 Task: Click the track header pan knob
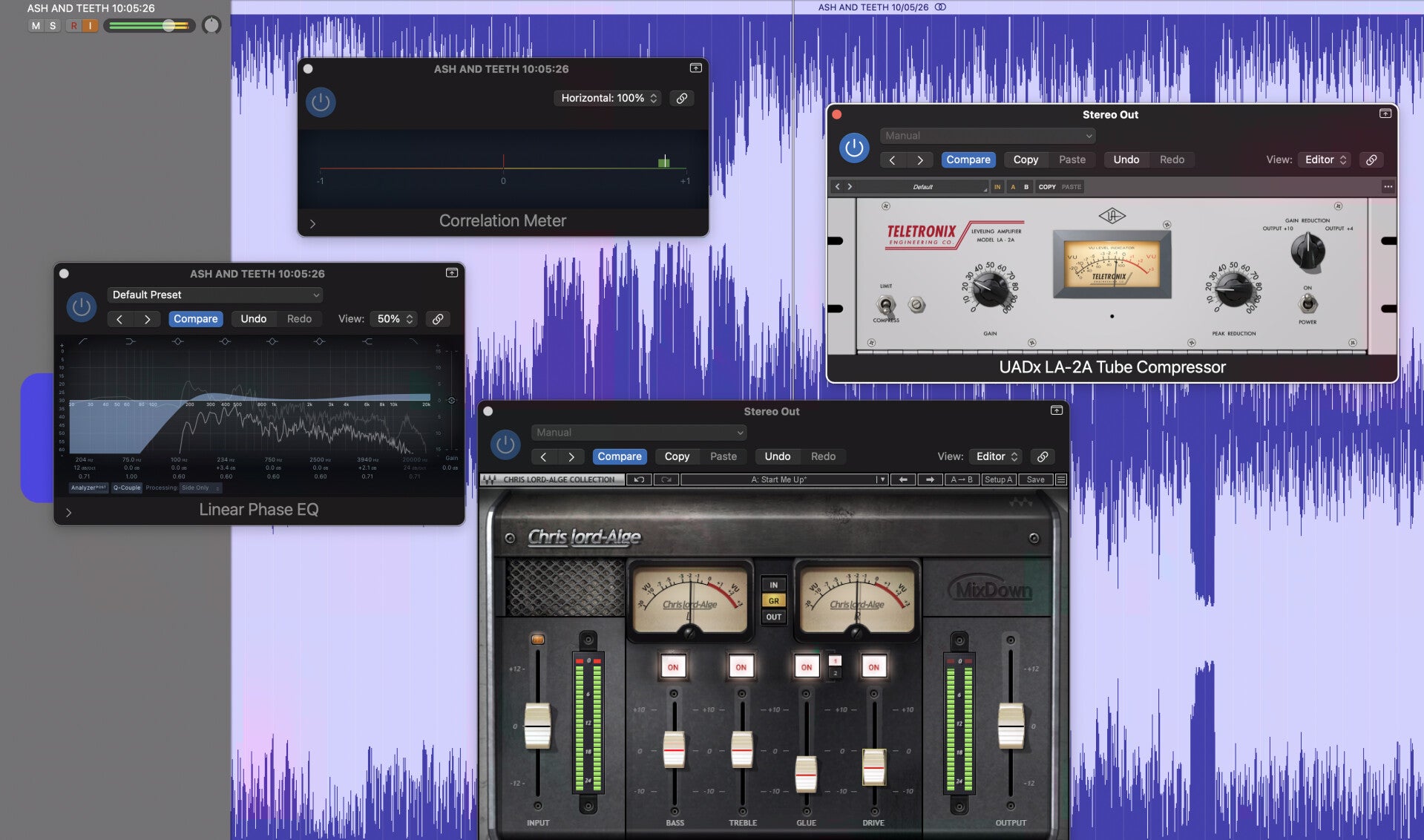pos(211,25)
